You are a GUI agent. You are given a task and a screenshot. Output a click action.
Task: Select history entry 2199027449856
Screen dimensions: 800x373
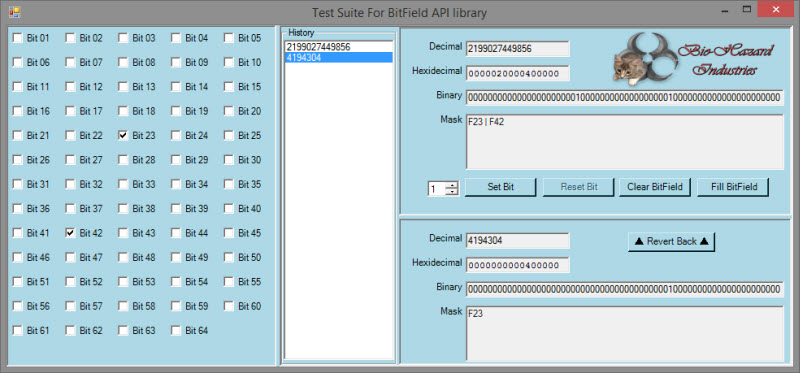coord(339,47)
